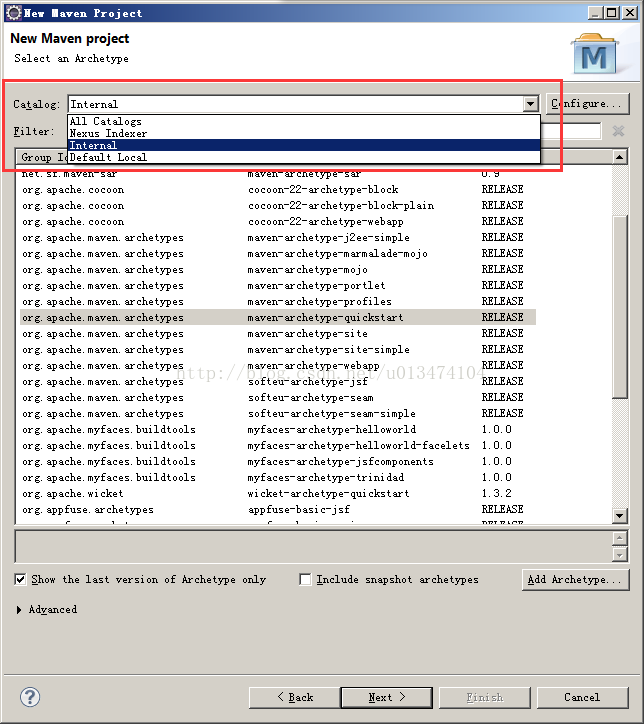
Task: Select maven-archetype-portlet archetype
Action: pos(278,285)
